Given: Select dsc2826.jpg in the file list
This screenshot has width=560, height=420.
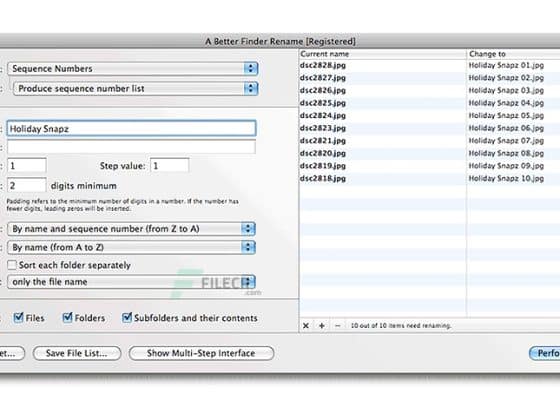Looking at the screenshot, I should (x=323, y=90).
